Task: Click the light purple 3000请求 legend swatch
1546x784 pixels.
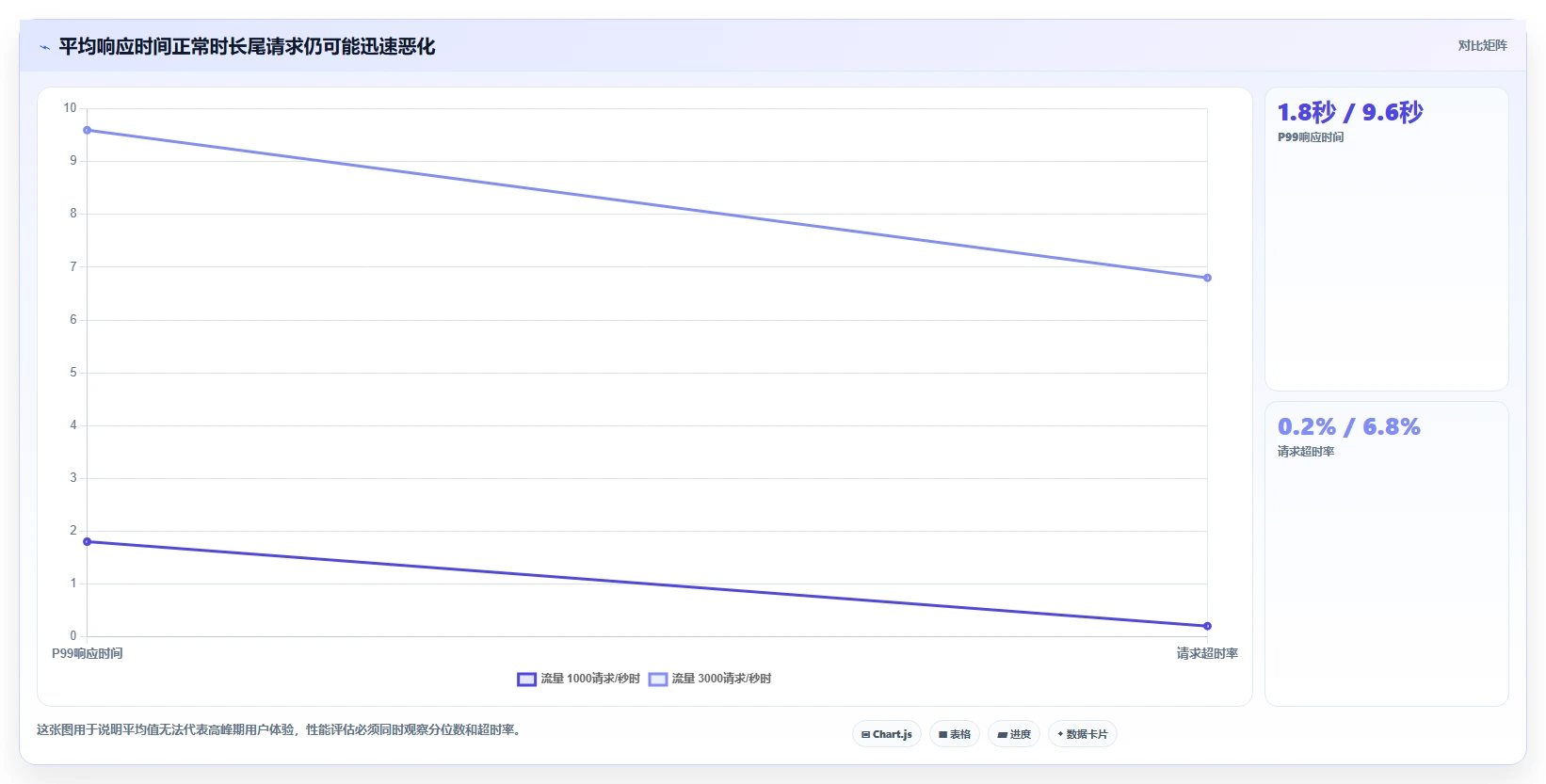Action: tap(657, 679)
